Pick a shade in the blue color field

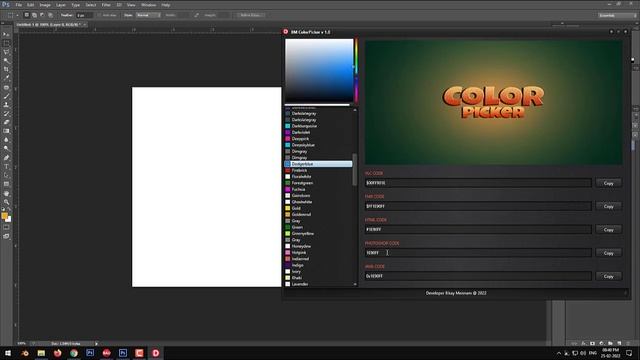[x=319, y=70]
